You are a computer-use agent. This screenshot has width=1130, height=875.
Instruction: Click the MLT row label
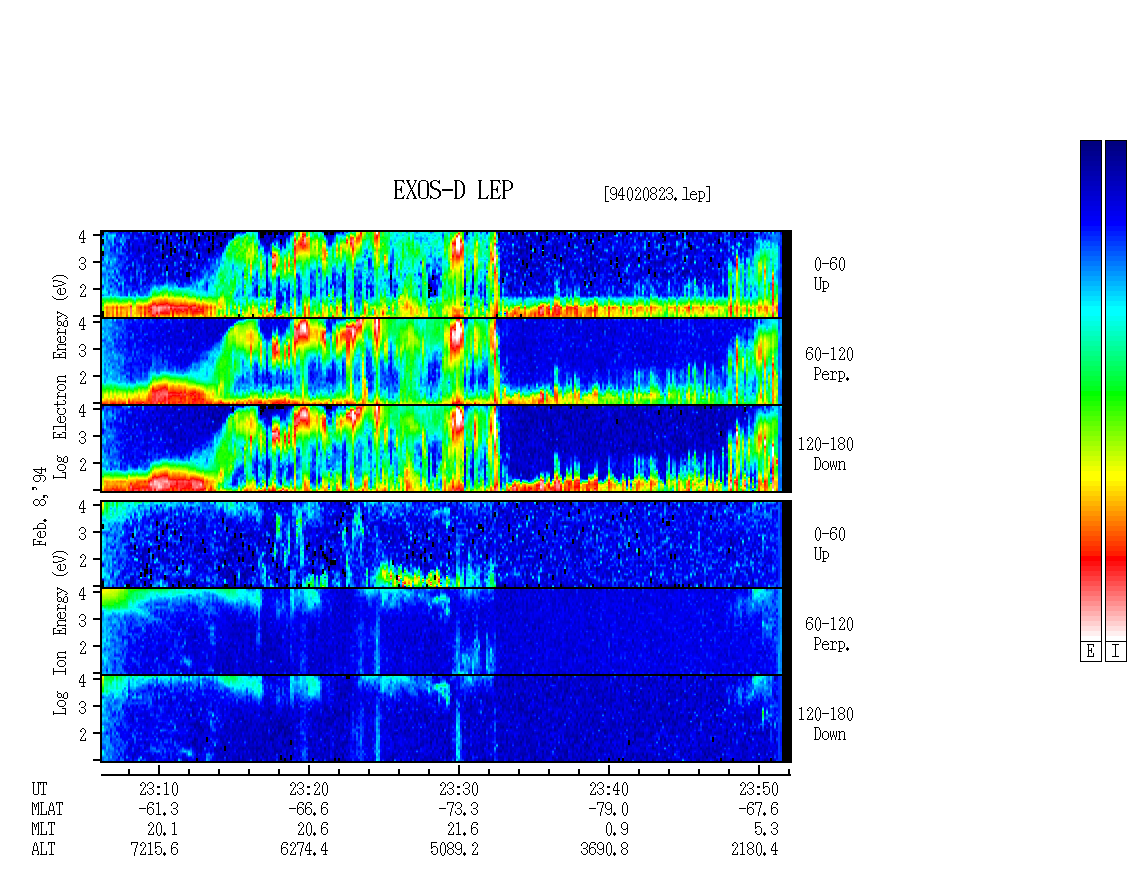pos(43,830)
